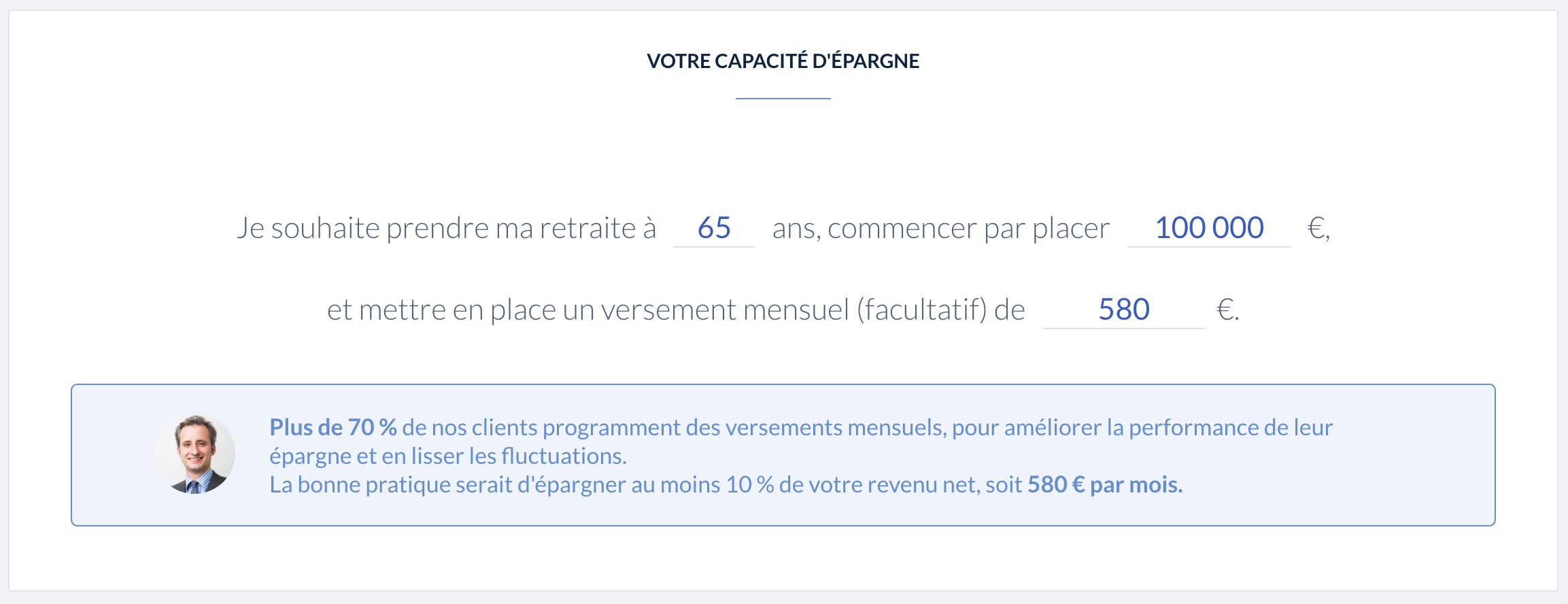Image resolution: width=1568 pixels, height=604 pixels.
Task: Click the "ans, commencer par placer" text
Action: [940, 228]
